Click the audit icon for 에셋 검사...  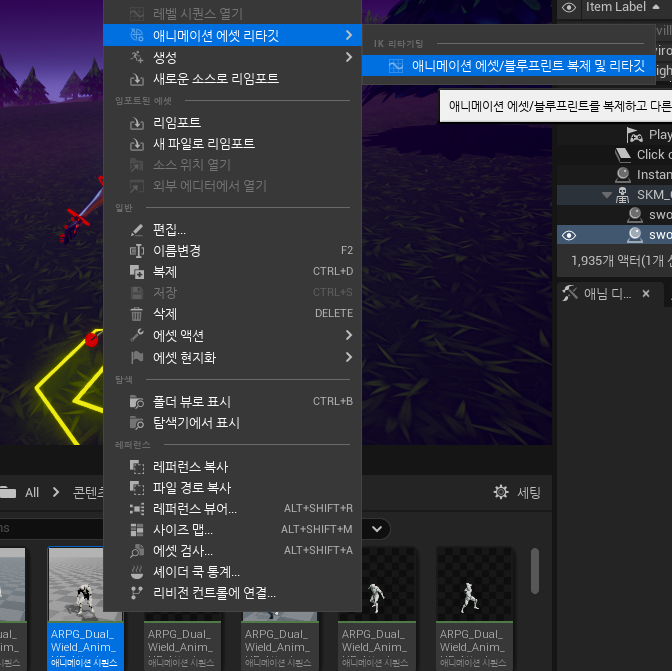(137, 551)
